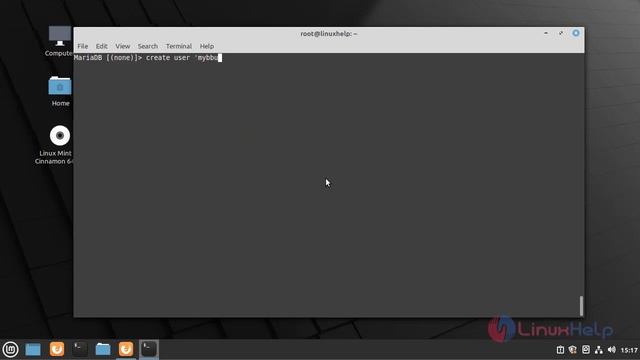
Task: Close the terminal window
Action: click(576, 33)
